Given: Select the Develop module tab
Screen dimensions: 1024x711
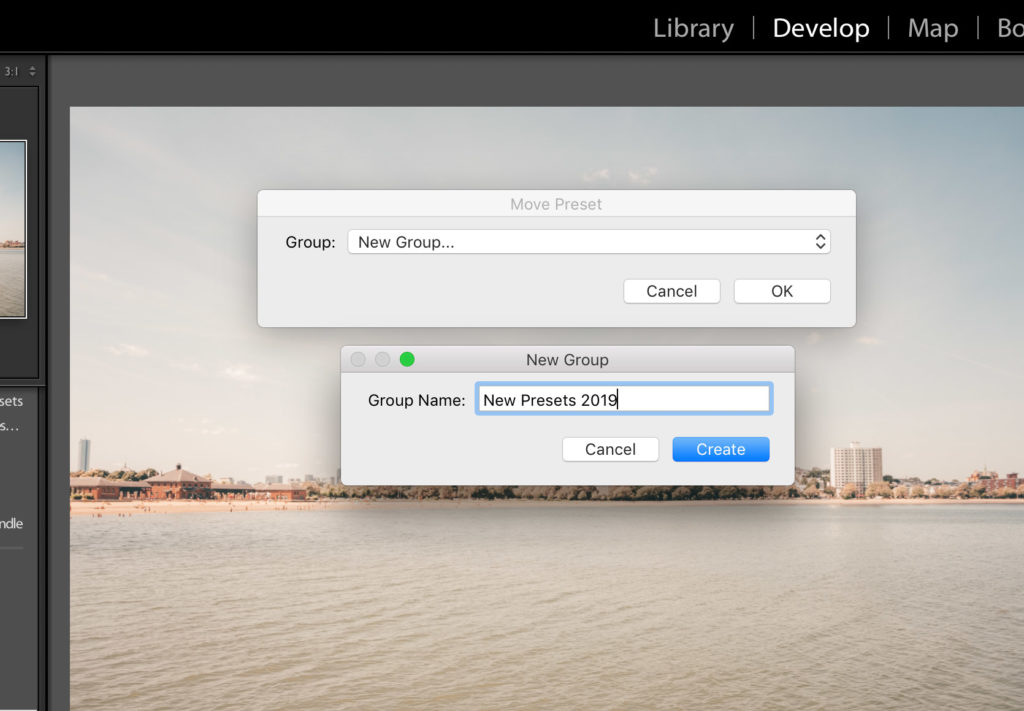Looking at the screenshot, I should tap(820, 28).
